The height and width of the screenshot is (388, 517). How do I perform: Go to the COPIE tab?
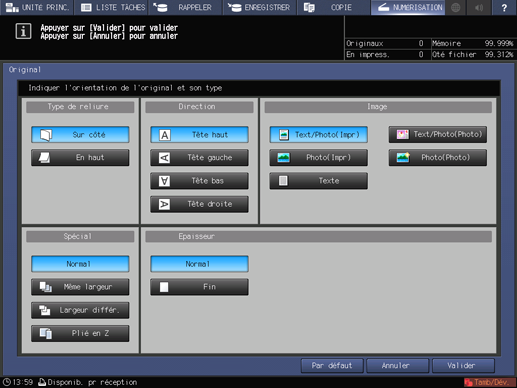click(x=333, y=7)
